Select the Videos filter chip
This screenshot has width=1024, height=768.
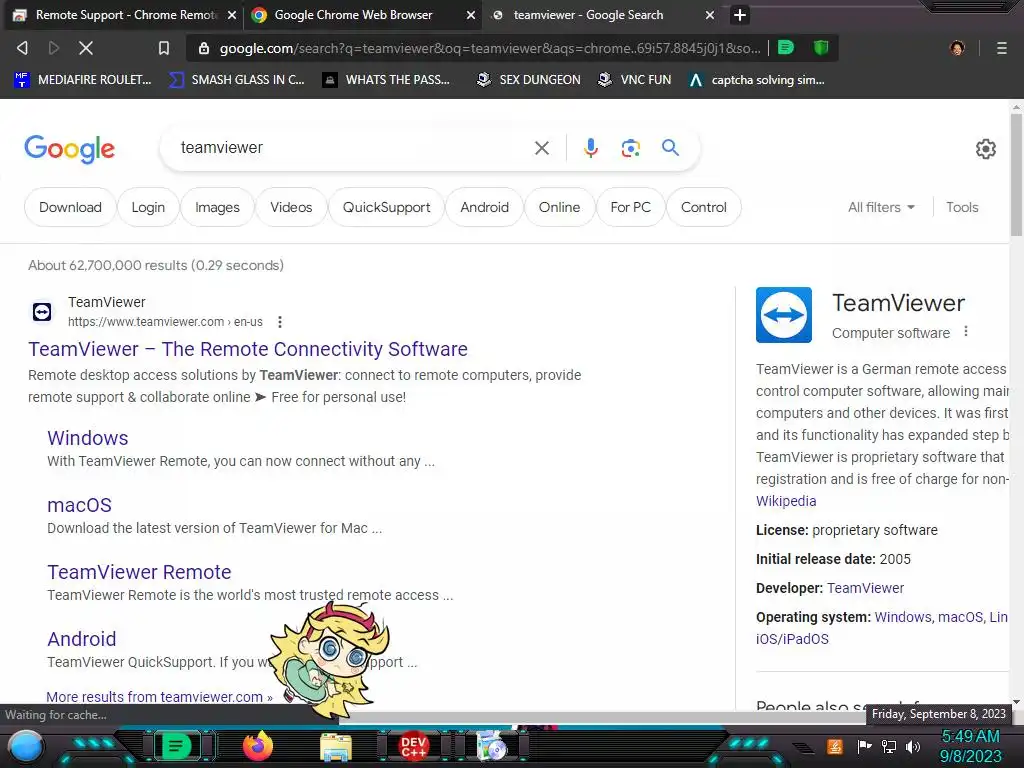(291, 207)
